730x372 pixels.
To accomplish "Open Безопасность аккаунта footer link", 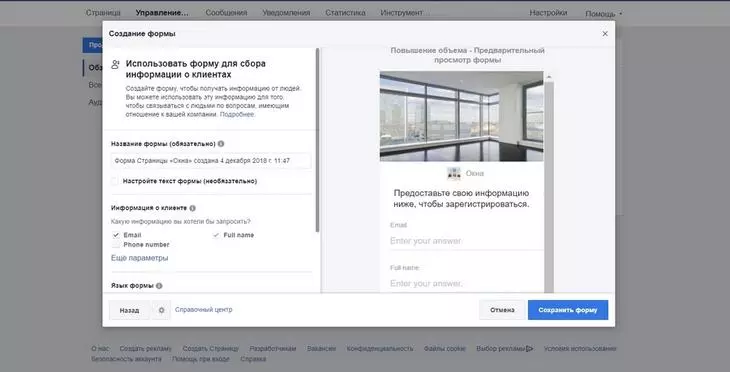I will [126, 359].
